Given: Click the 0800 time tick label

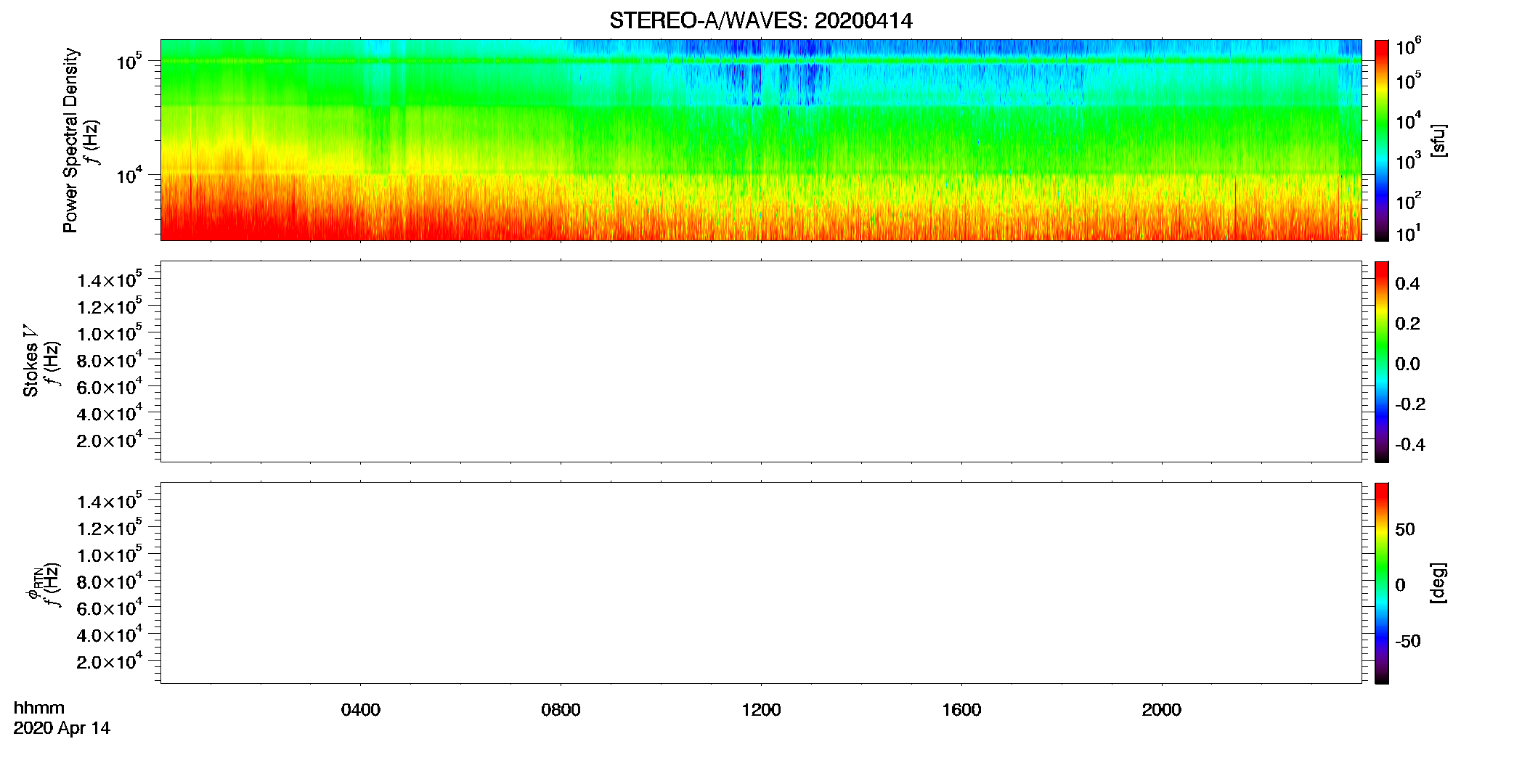Looking at the screenshot, I should 561,710.
